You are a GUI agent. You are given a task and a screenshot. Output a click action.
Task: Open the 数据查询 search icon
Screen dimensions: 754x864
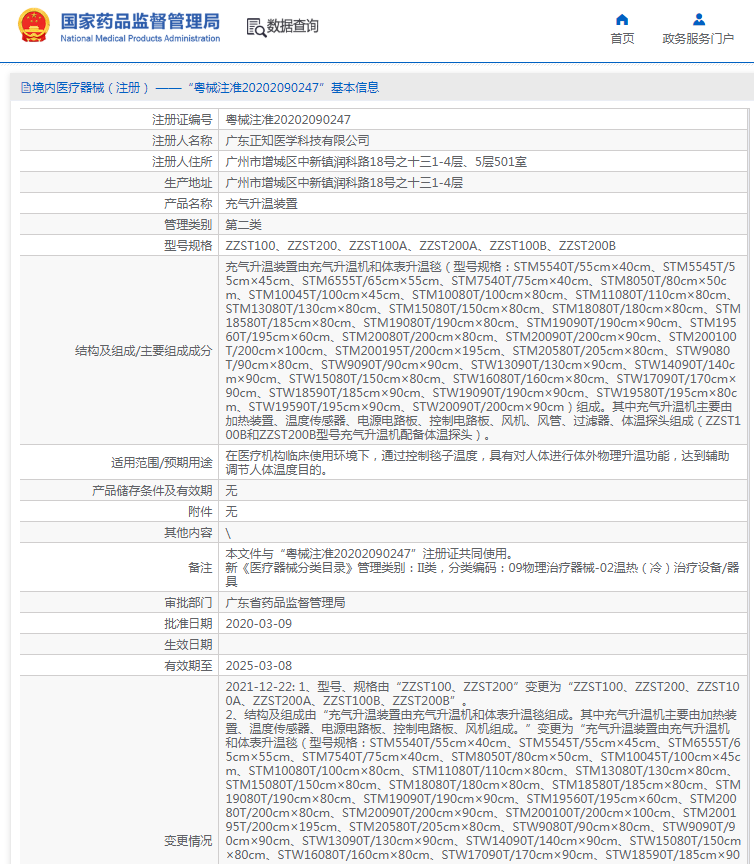point(256,26)
